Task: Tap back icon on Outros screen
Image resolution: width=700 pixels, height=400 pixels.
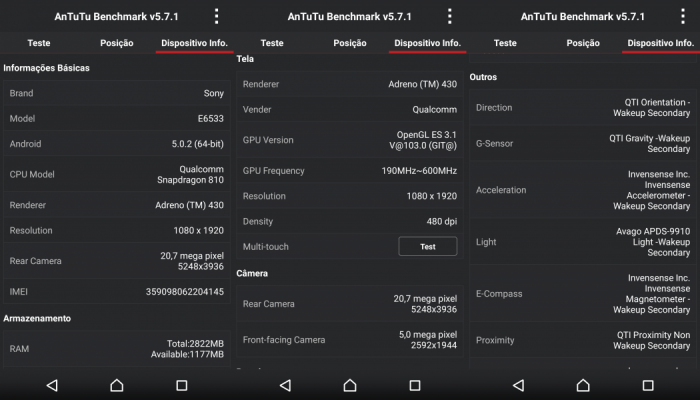Action: point(518,385)
